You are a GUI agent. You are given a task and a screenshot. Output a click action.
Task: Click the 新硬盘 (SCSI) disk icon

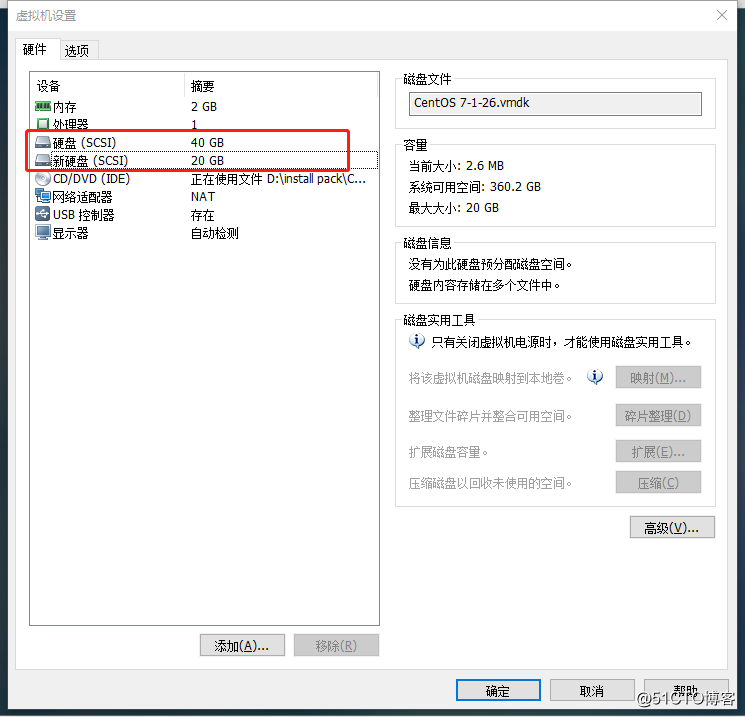[43, 160]
